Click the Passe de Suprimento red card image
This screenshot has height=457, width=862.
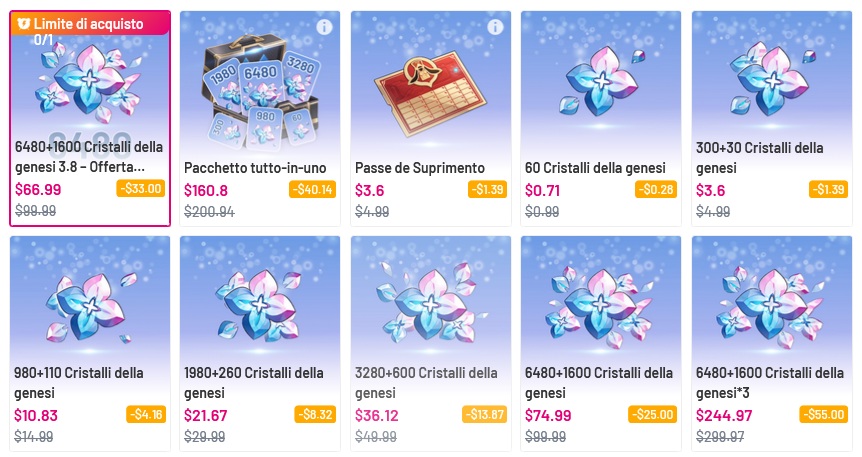(430, 93)
